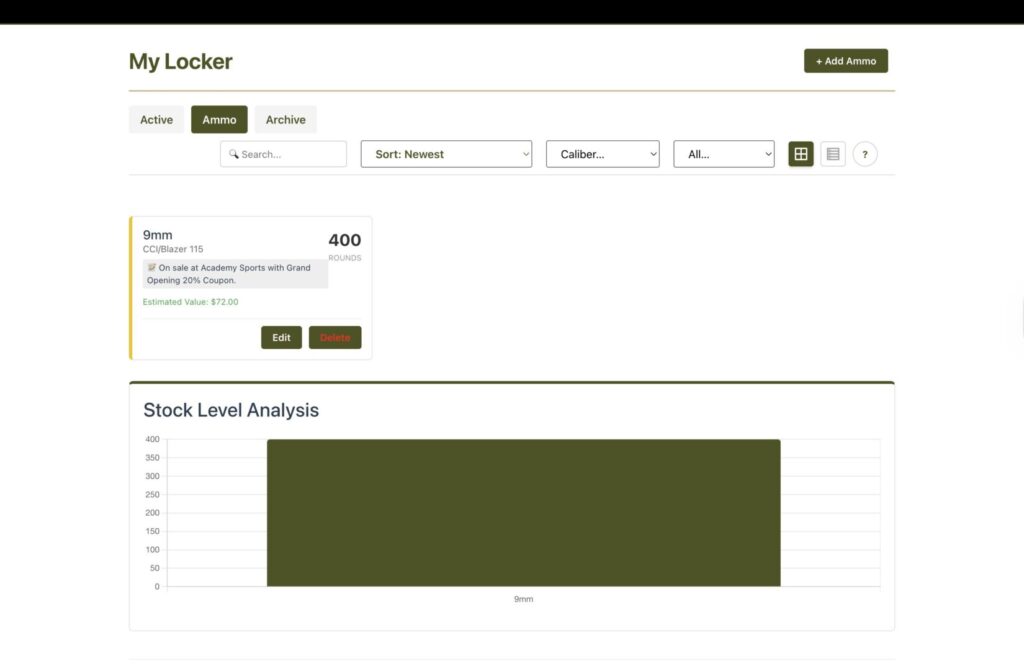This screenshot has width=1024, height=666.
Task: Edit the 9mm ammo entry
Action: coord(281,338)
